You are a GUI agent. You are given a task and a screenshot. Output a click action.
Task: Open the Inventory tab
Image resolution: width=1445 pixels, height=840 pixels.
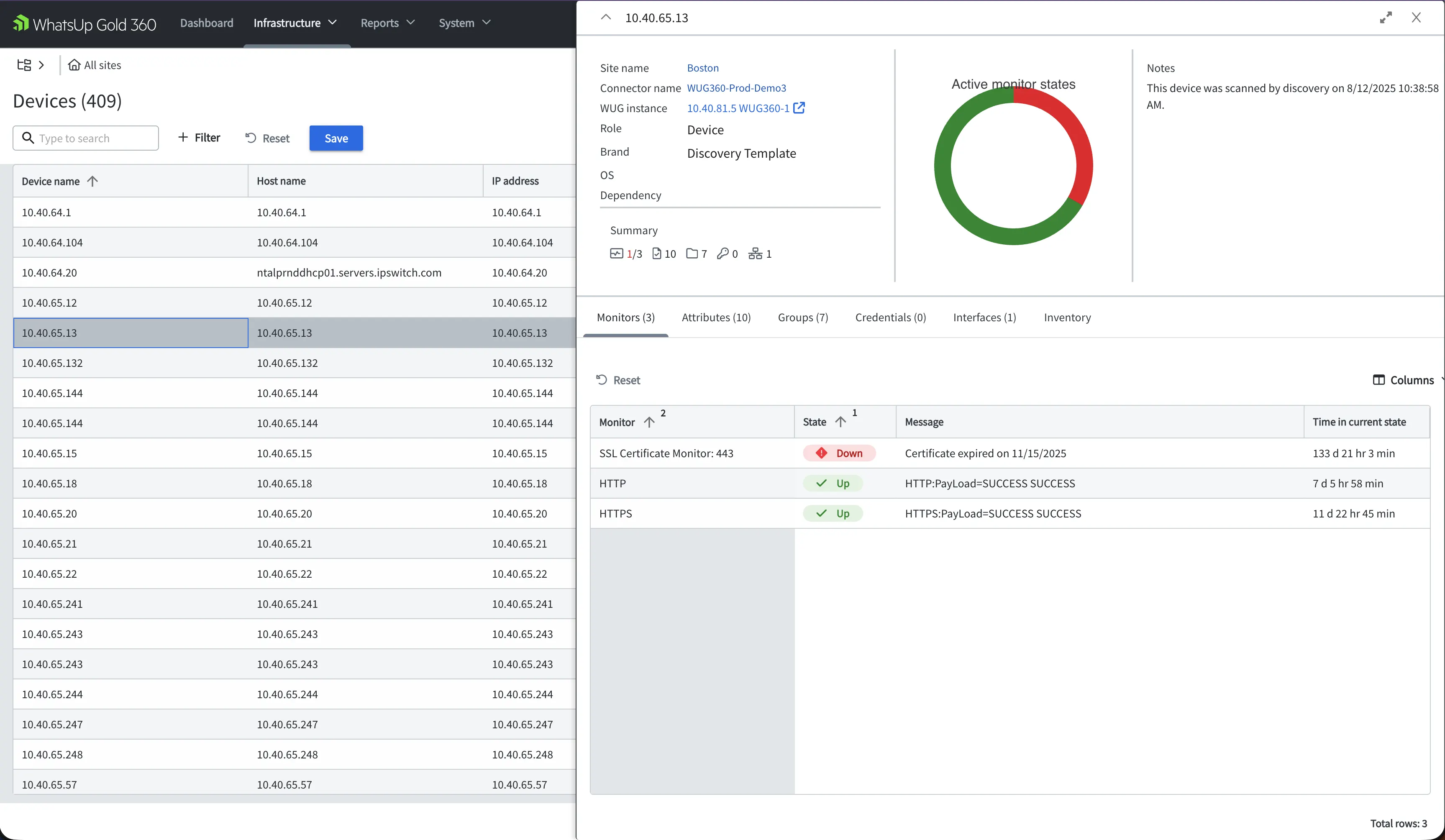(1067, 317)
